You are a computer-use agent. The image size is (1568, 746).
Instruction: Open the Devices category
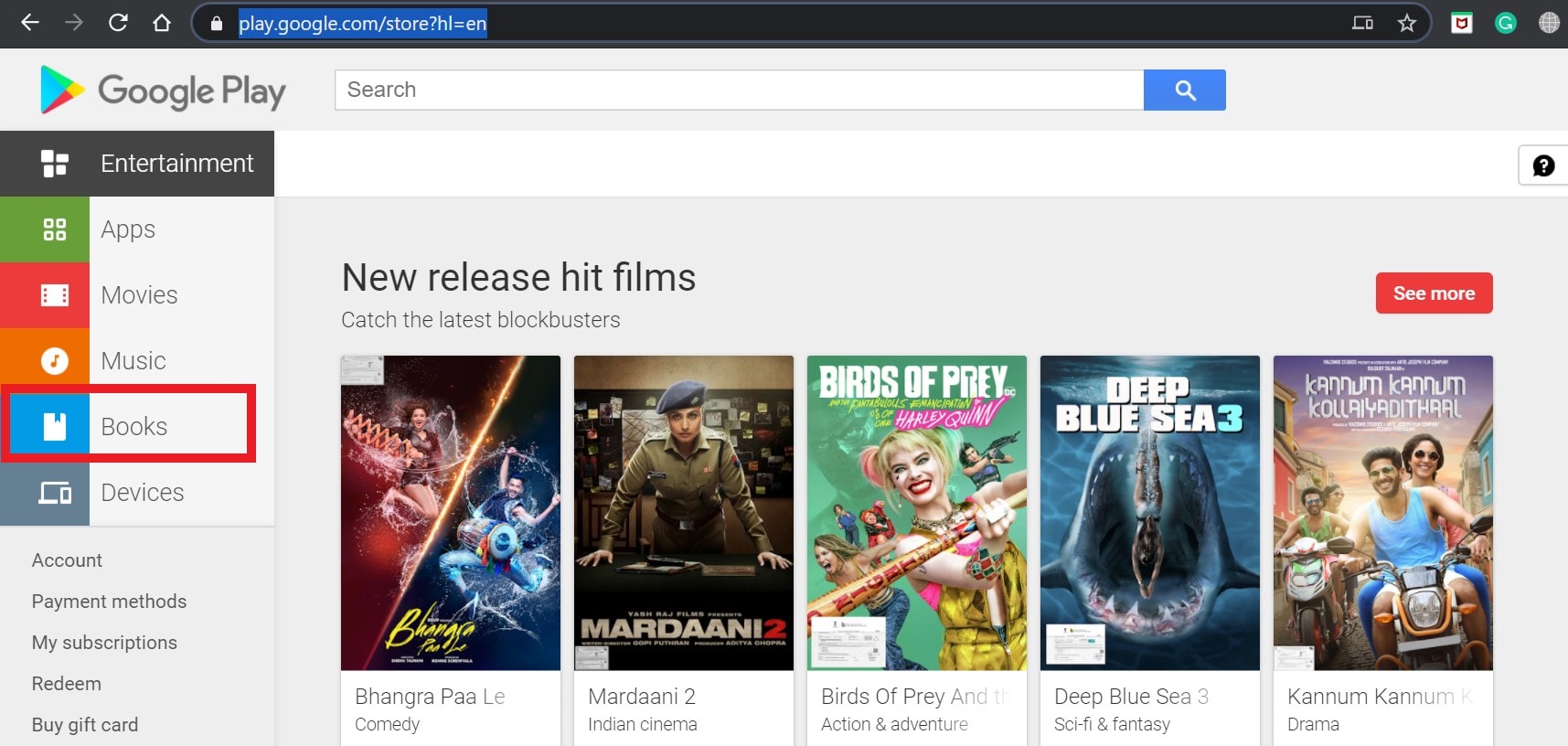click(137, 493)
